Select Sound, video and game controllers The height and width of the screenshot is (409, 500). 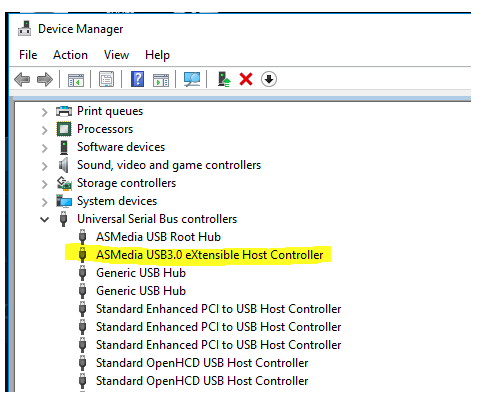click(169, 165)
